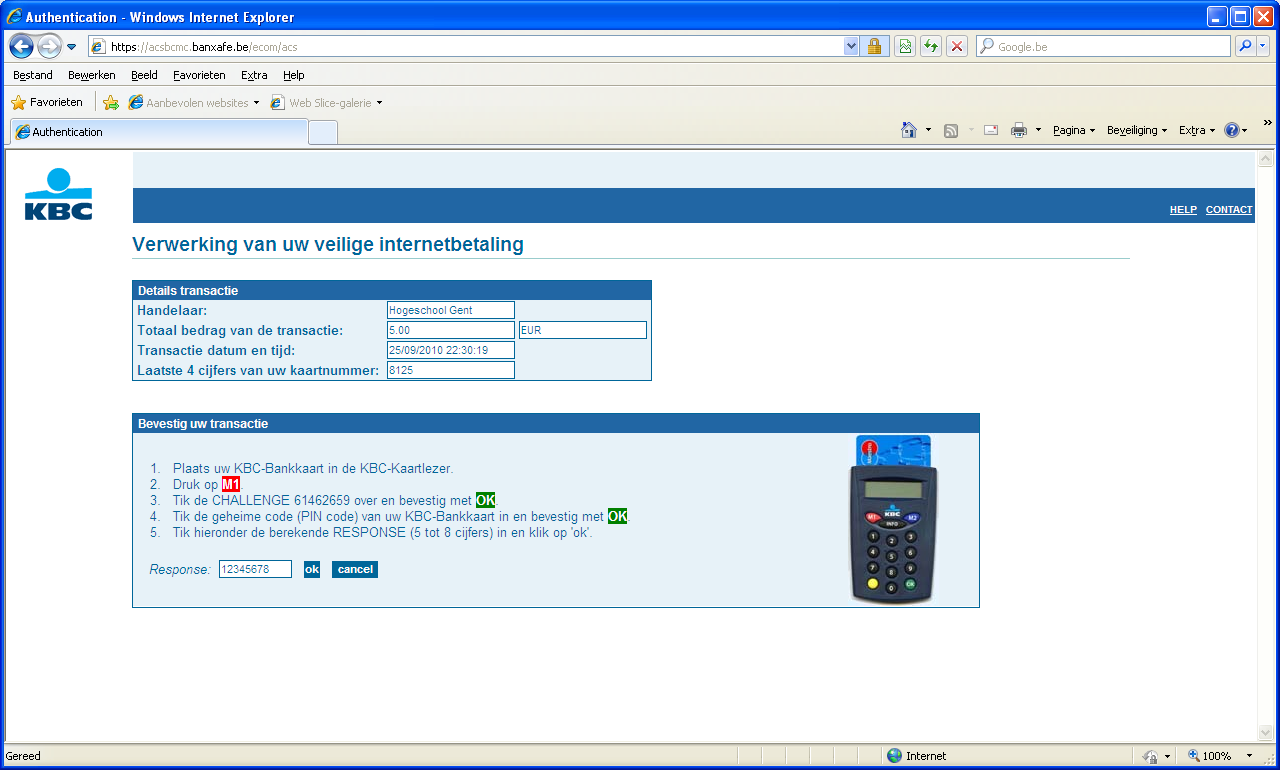Screen dimensions: 1280x770
Task: Click the card number field 8125
Action: click(451, 370)
